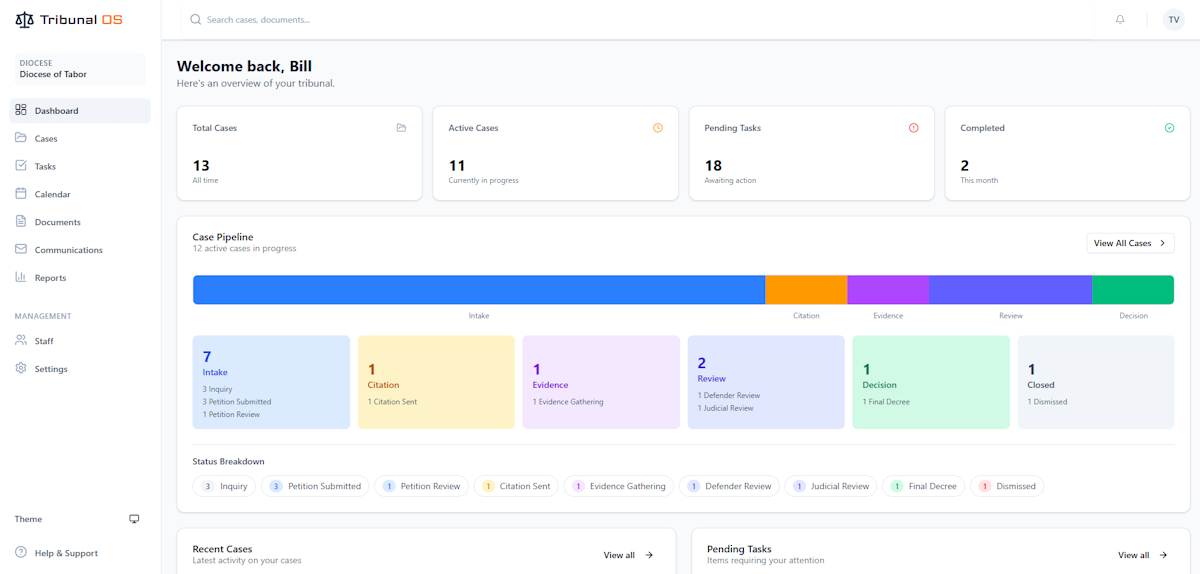Expand the Diocese of Tabor selector

point(80,69)
